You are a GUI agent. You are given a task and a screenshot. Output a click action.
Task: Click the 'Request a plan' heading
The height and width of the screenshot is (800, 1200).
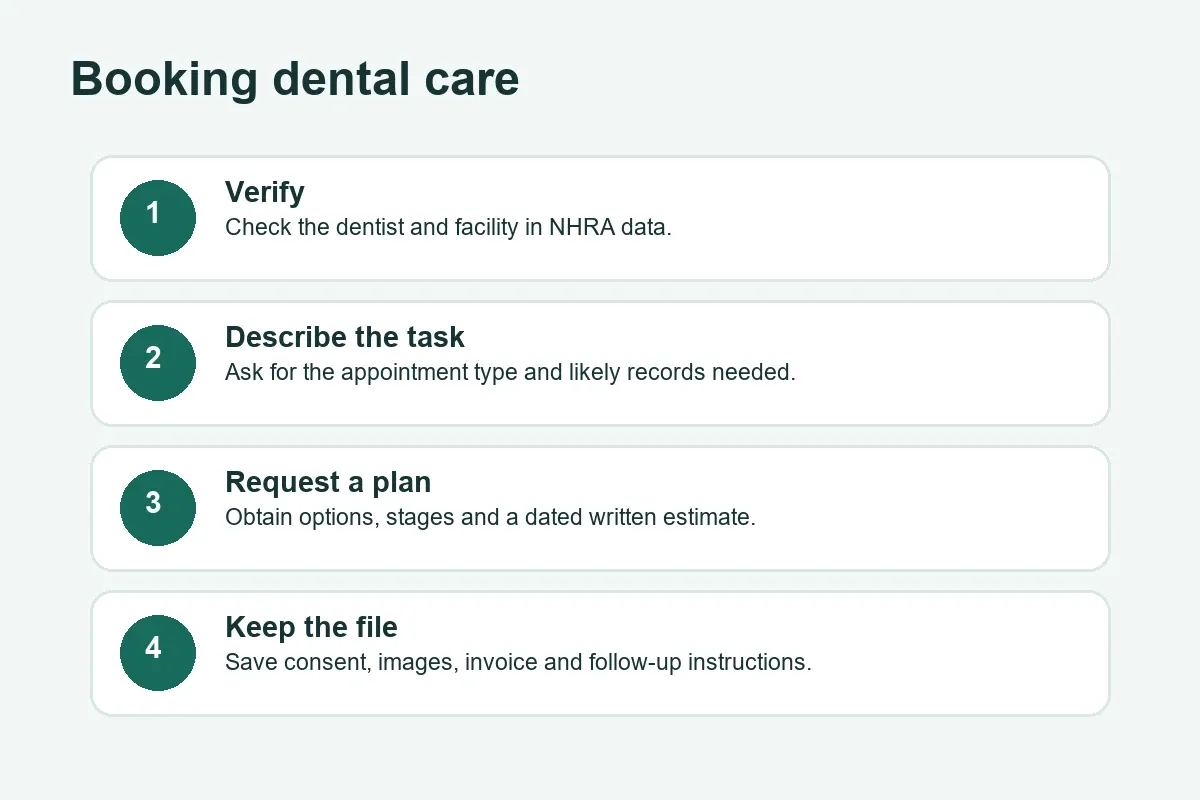point(328,482)
